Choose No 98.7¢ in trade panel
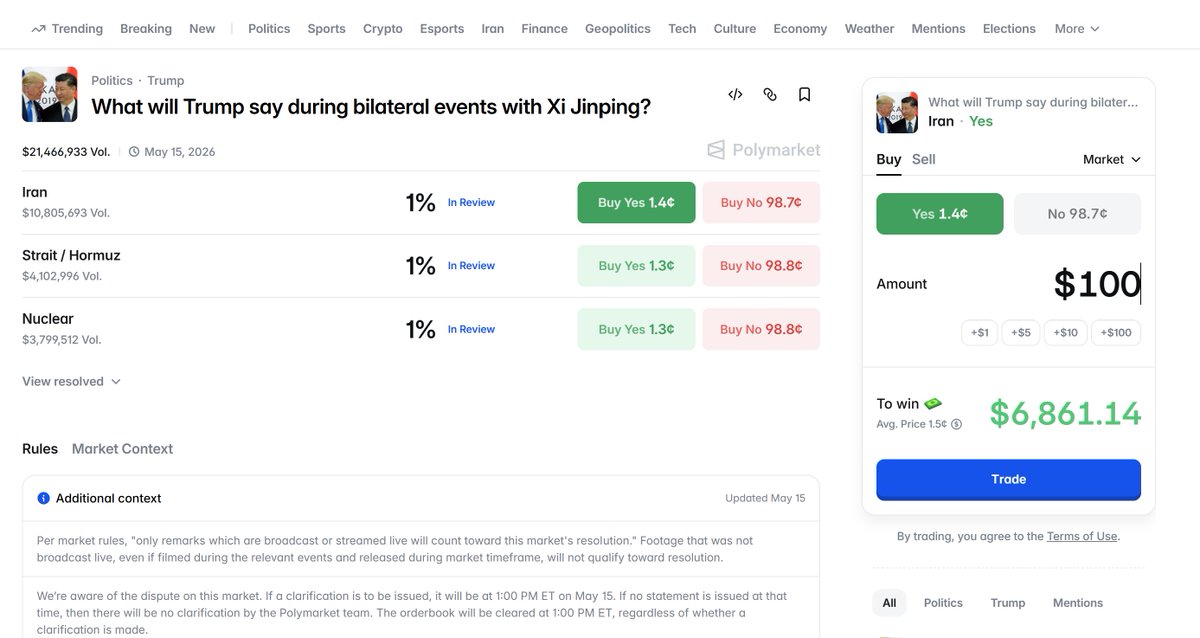 click(x=1077, y=214)
